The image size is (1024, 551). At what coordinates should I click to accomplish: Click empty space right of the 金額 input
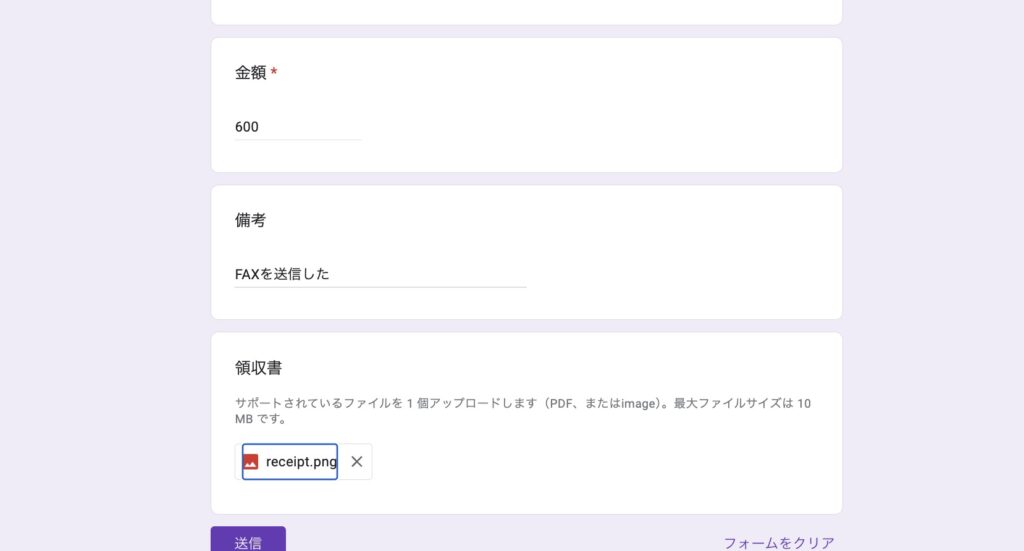coord(600,127)
